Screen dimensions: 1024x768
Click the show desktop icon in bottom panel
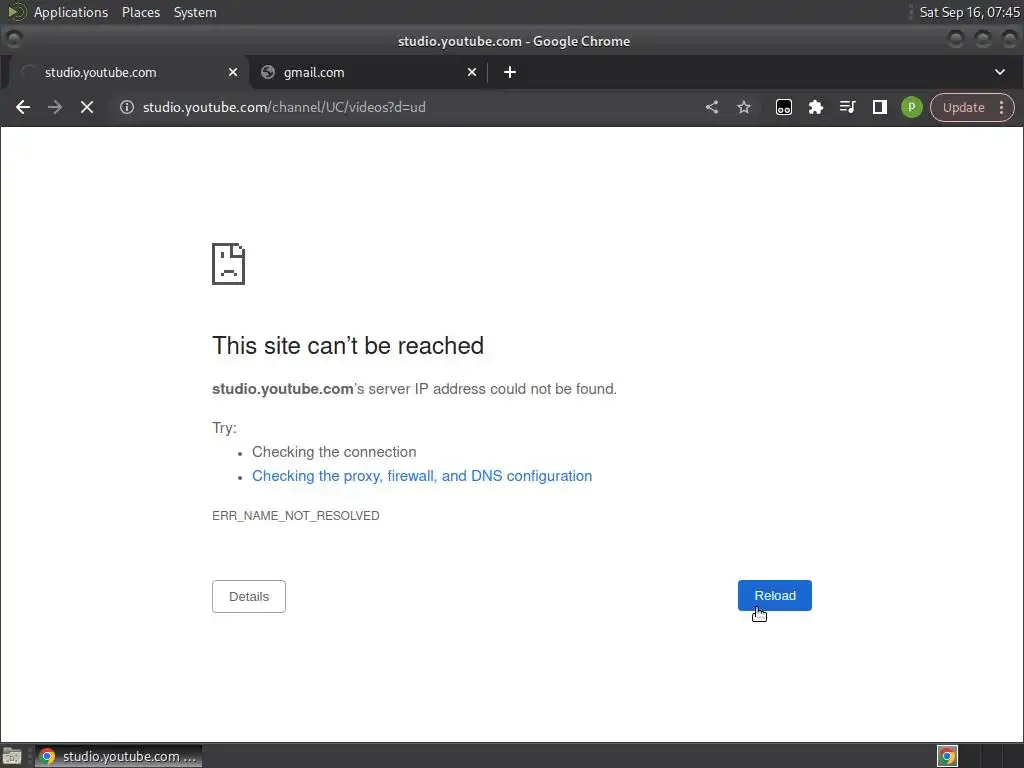(12, 756)
